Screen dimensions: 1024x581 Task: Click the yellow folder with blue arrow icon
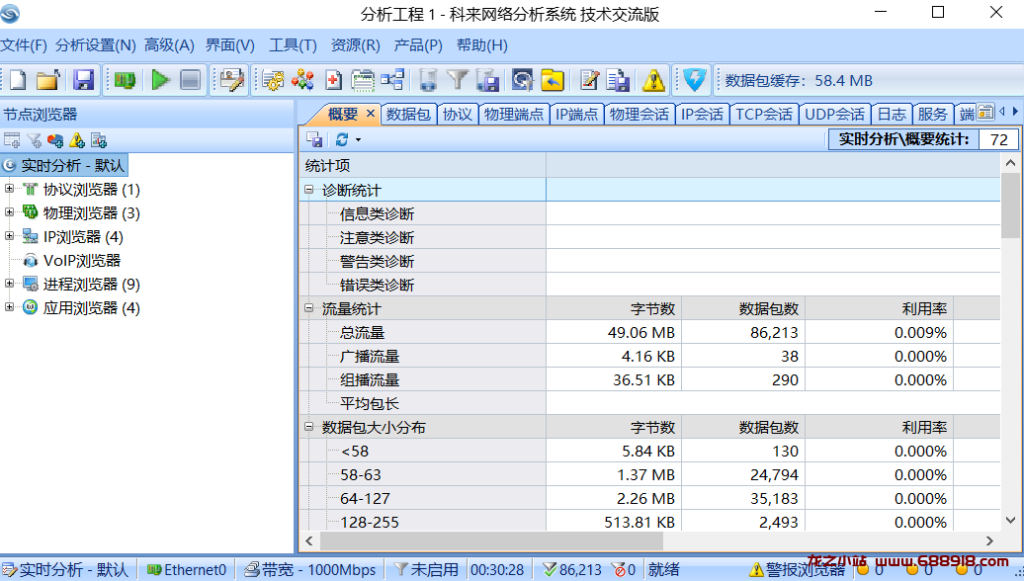[x=552, y=80]
